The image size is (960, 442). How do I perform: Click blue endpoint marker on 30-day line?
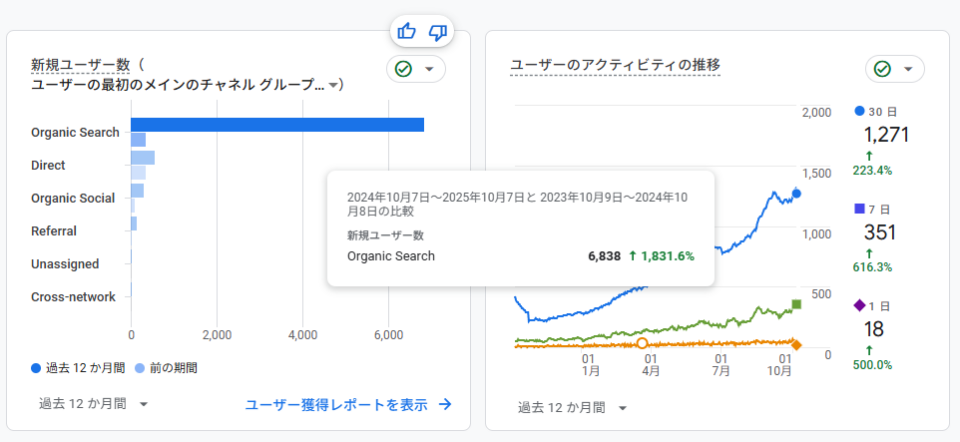(x=796, y=194)
